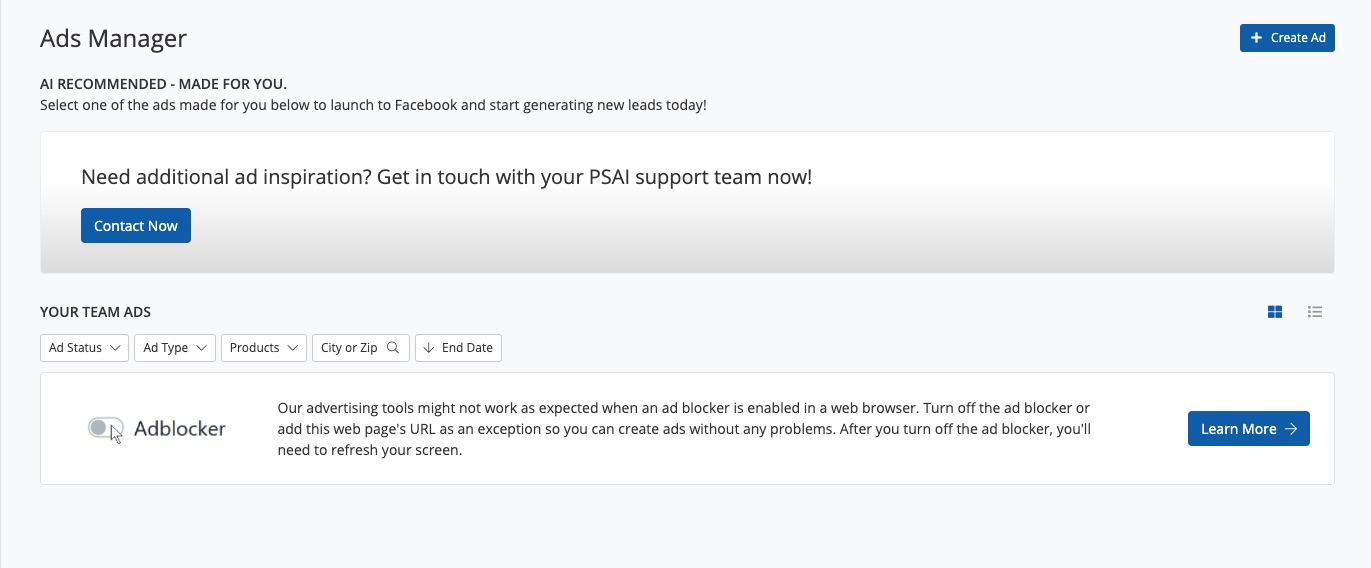Expand the Ad Type filter
Viewport: 1371px width, 568px height.
(x=175, y=348)
